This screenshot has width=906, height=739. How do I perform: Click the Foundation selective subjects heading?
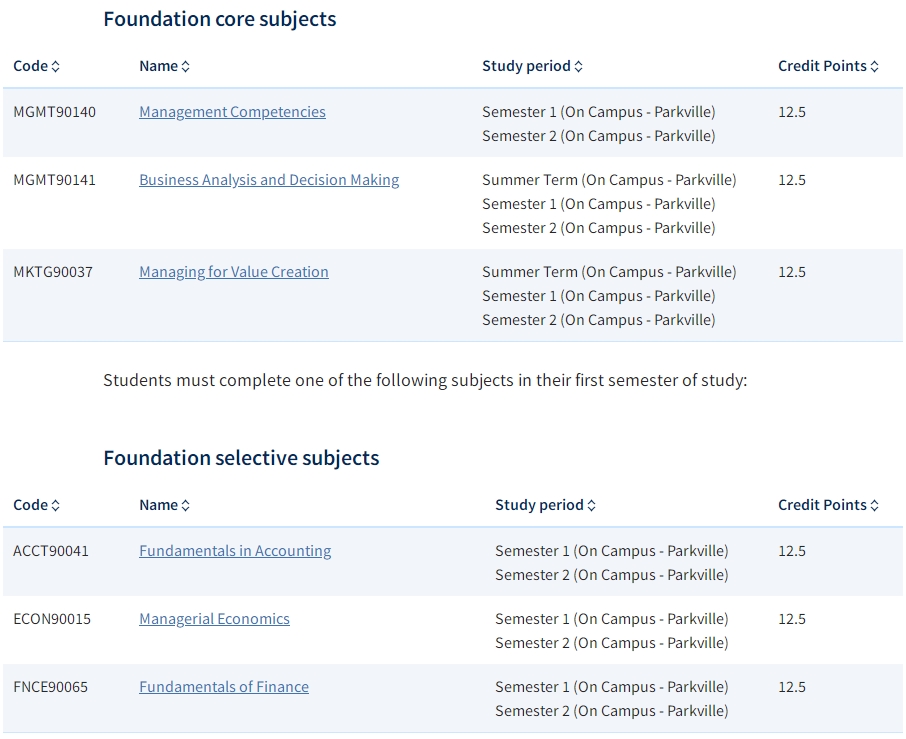[242, 458]
